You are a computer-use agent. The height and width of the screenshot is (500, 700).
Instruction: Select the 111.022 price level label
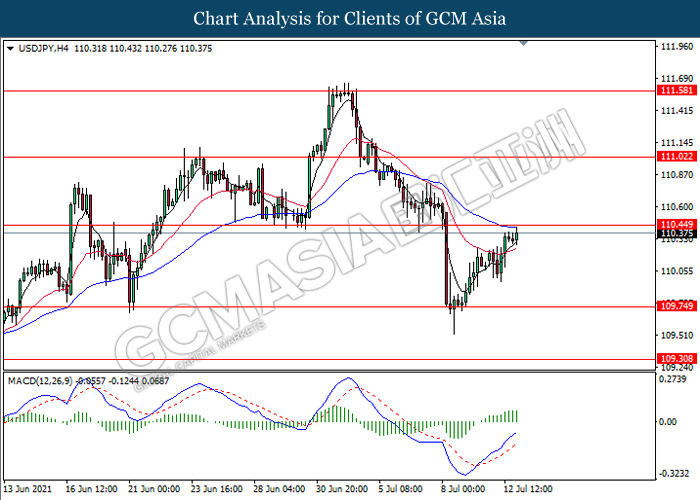(677, 157)
